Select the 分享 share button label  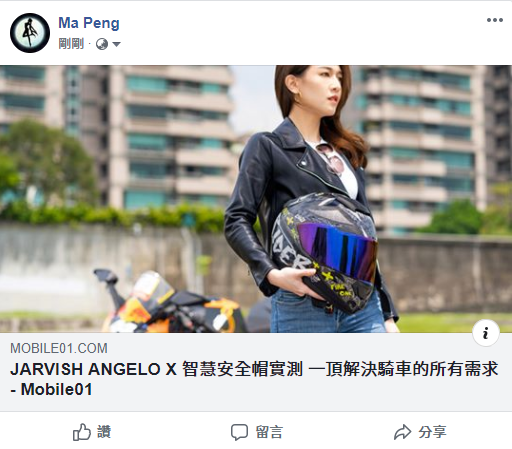coord(432,432)
